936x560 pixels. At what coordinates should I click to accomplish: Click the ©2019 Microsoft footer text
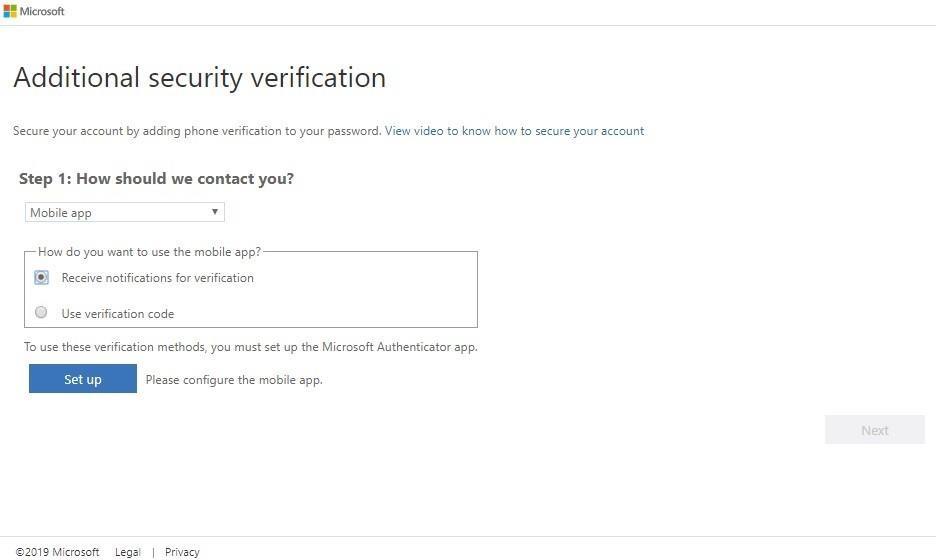pos(57,552)
